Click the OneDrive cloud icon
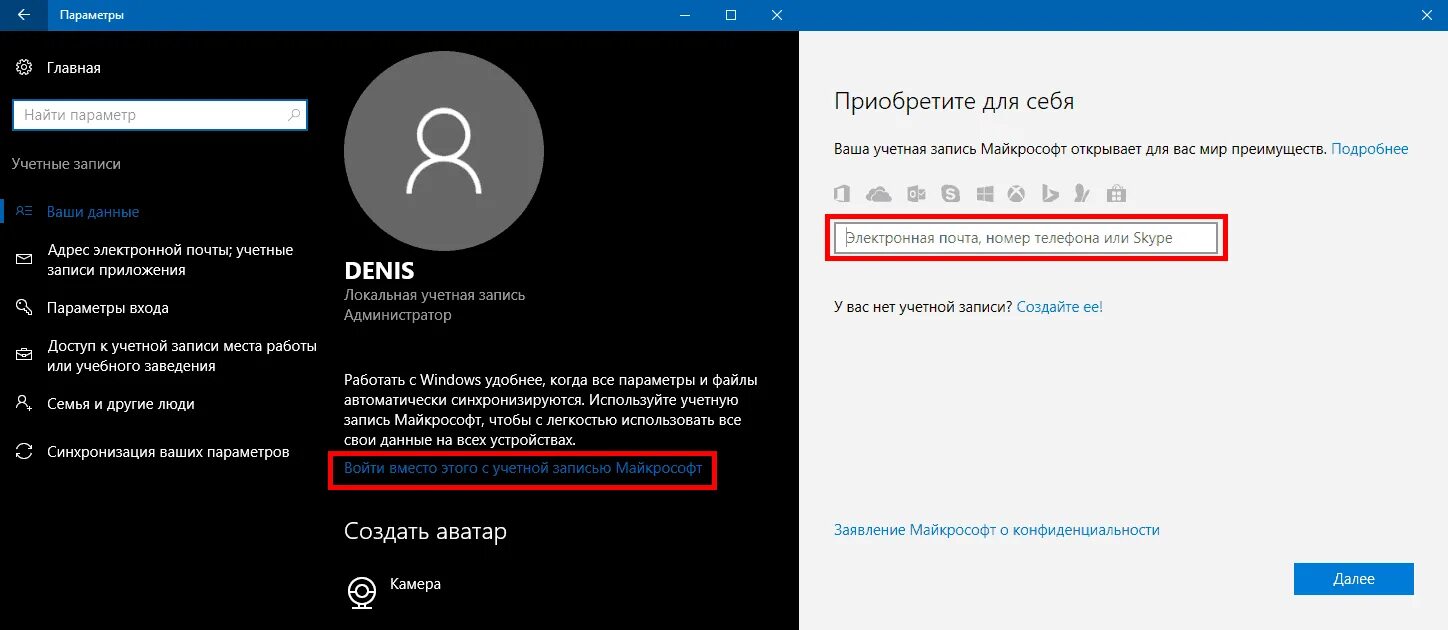This screenshot has width=1448, height=630. [x=878, y=194]
